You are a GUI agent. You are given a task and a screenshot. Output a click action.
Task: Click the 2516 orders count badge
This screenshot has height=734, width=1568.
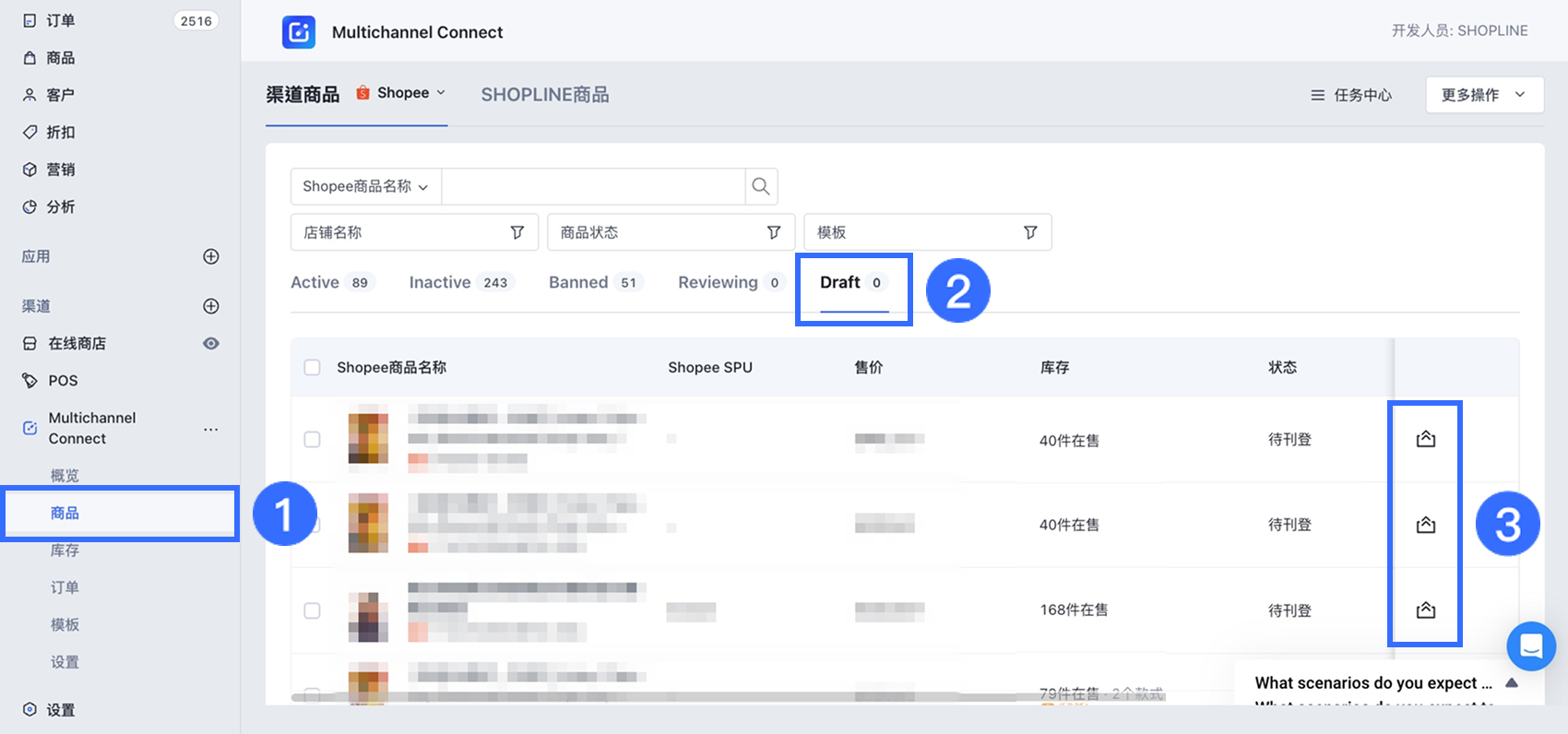coord(196,20)
